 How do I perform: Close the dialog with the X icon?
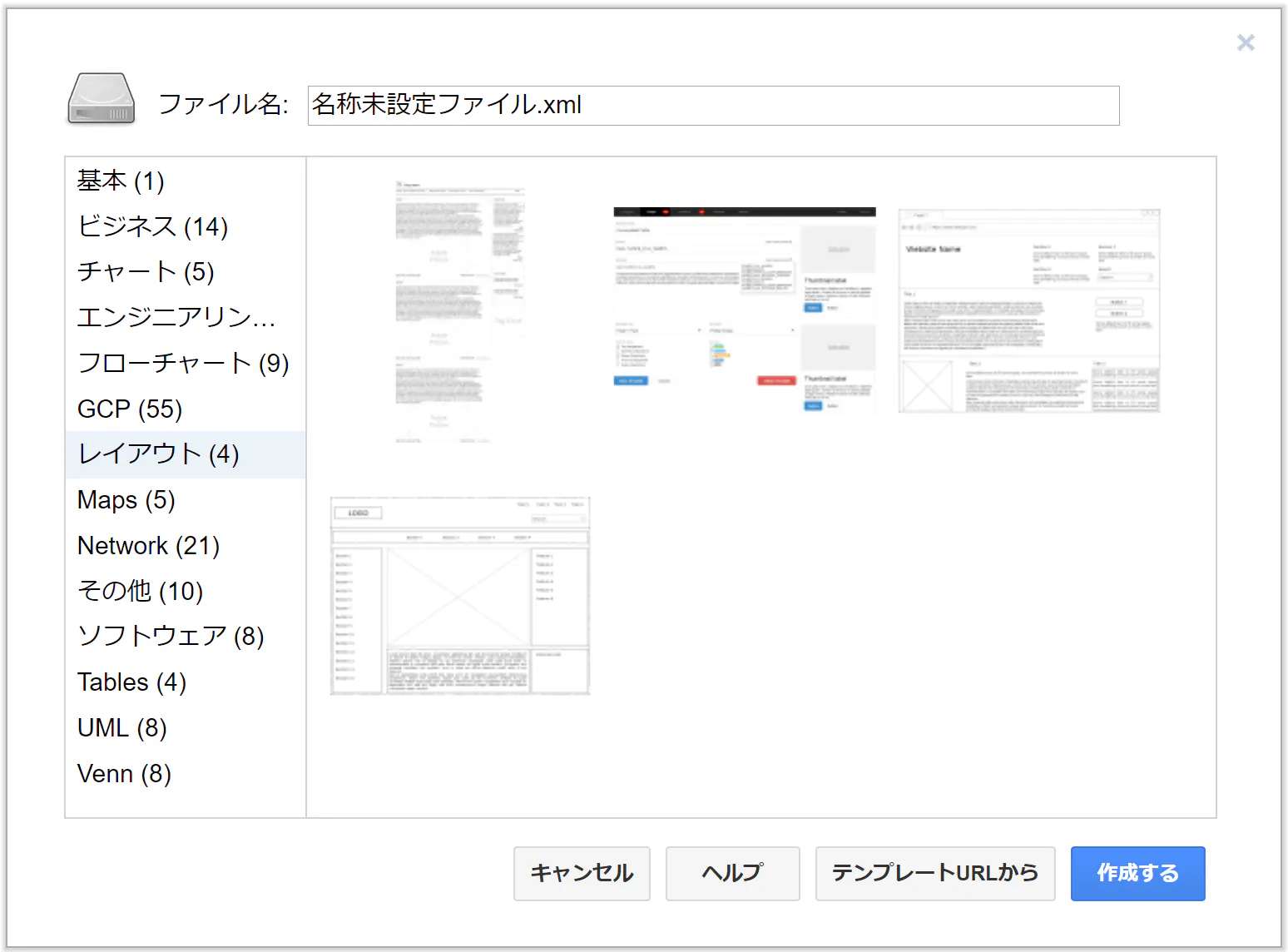click(1246, 42)
